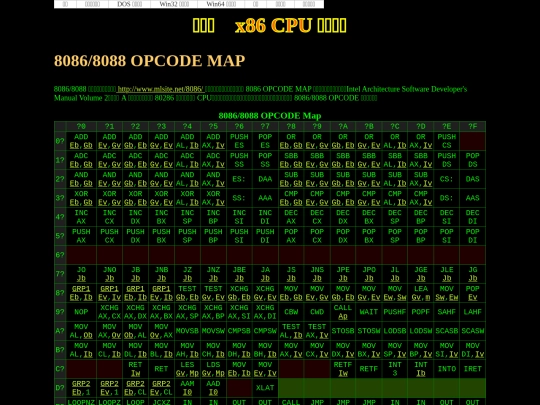The image size is (540, 405).
Task: Select the AAA opcode cell
Action: (265, 198)
